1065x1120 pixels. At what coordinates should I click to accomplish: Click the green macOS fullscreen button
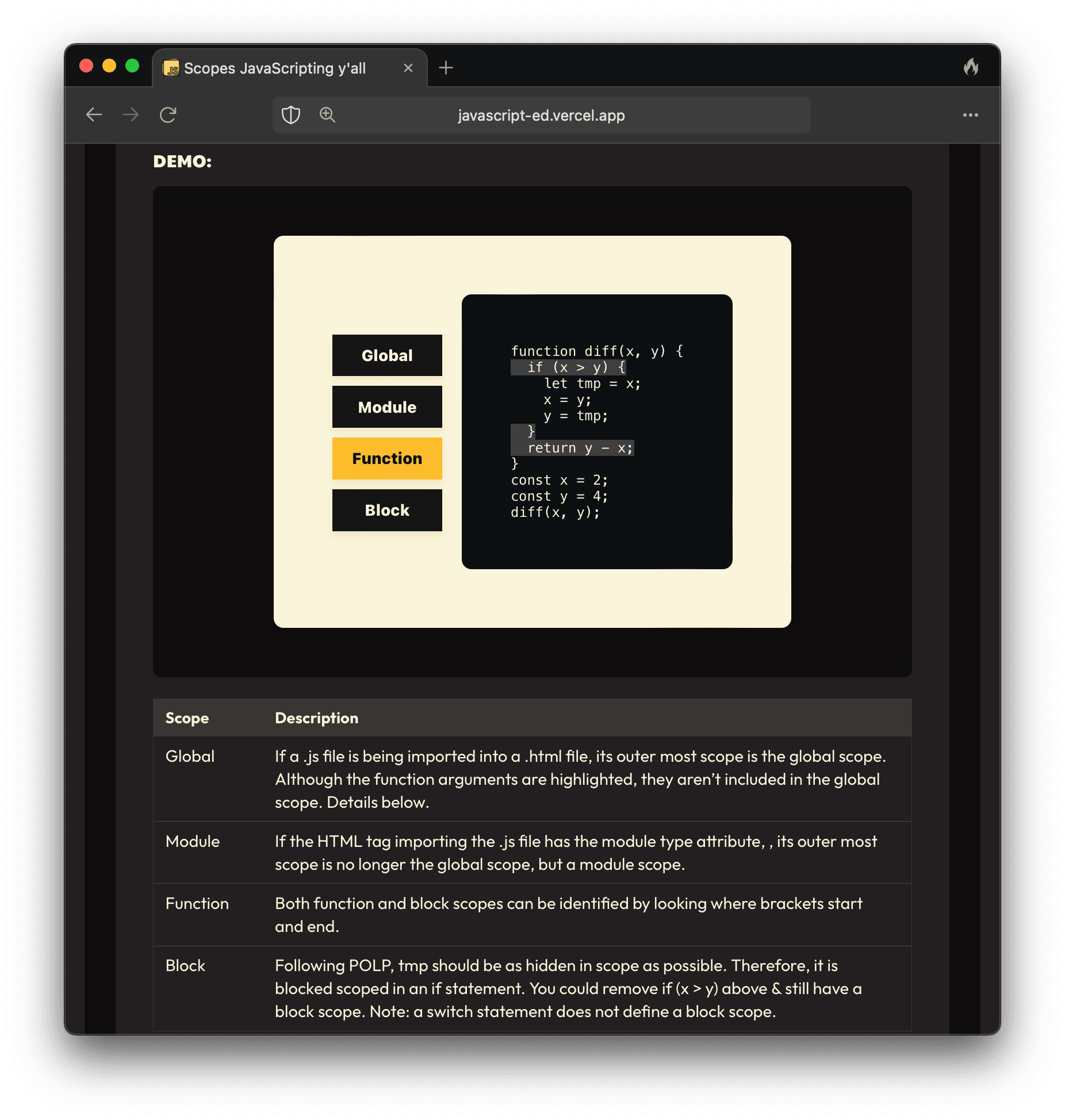[x=132, y=66]
